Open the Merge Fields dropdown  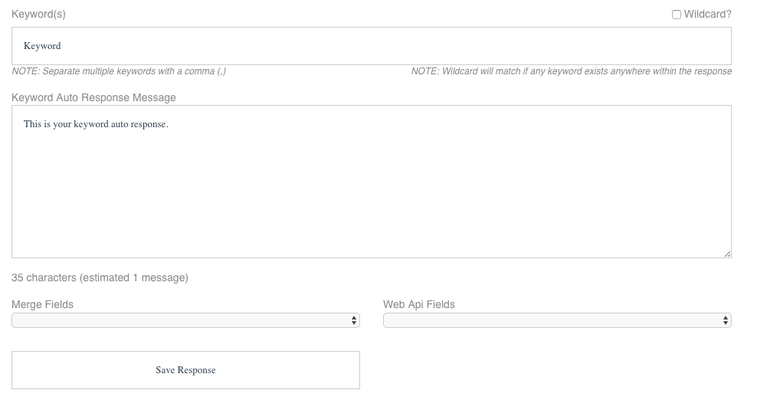pyautogui.click(x=186, y=320)
